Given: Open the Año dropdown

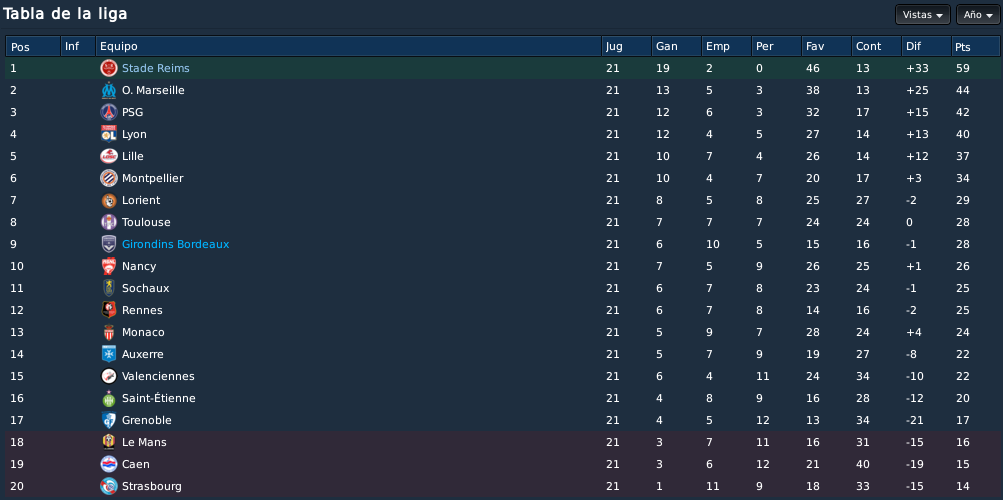Looking at the screenshot, I should coord(977,15).
